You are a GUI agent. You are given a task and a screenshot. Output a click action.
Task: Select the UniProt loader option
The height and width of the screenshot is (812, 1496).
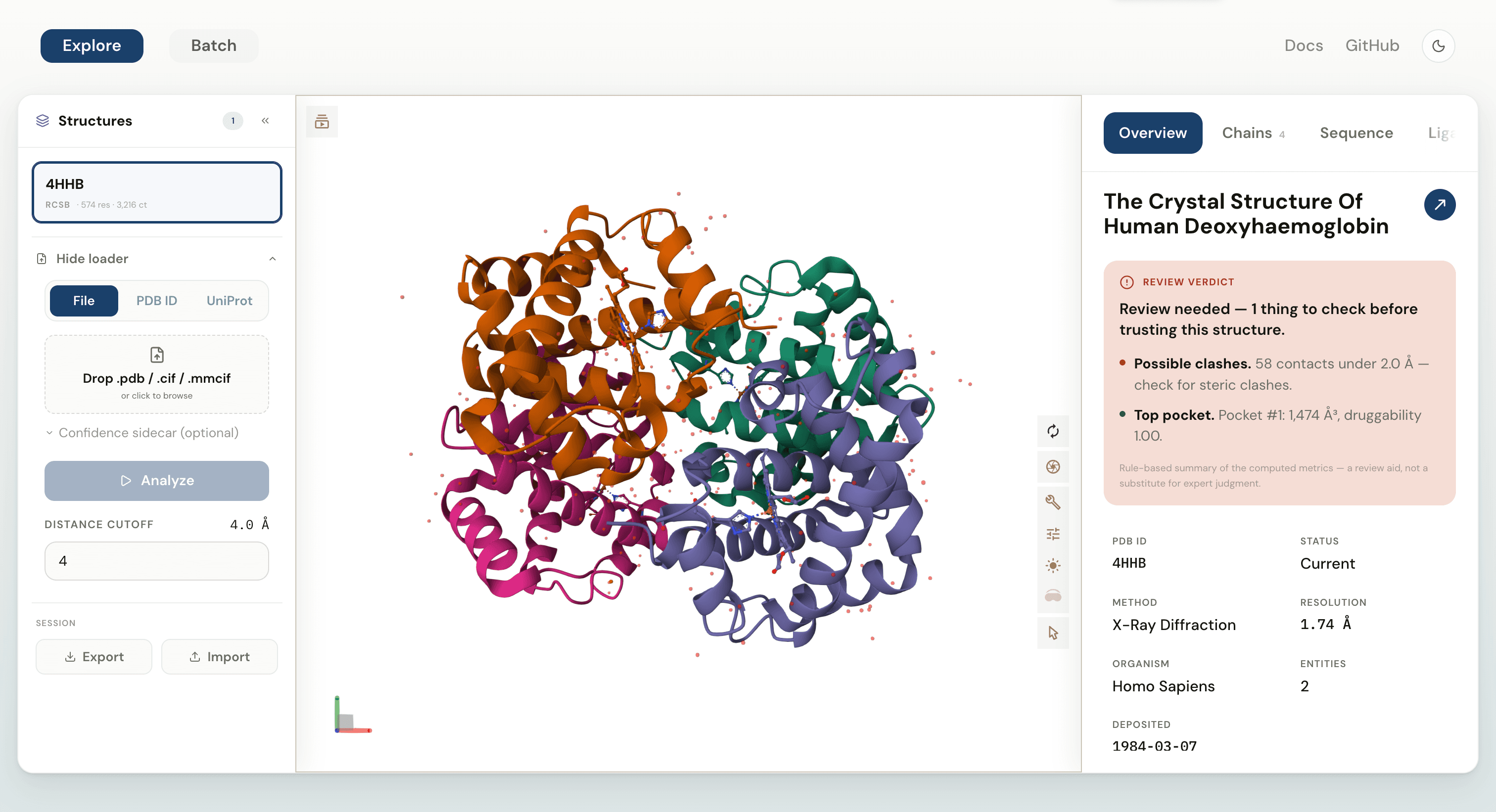230,301
